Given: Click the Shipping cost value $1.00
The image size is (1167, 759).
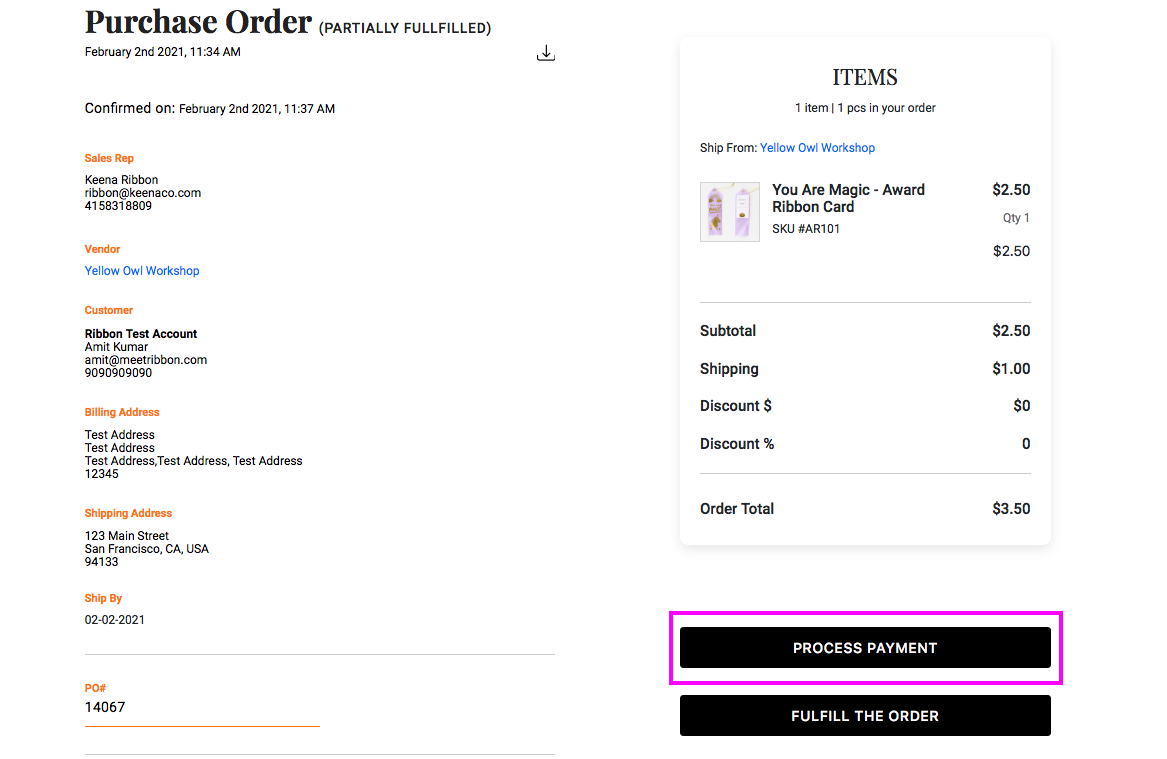Looking at the screenshot, I should point(1011,369).
